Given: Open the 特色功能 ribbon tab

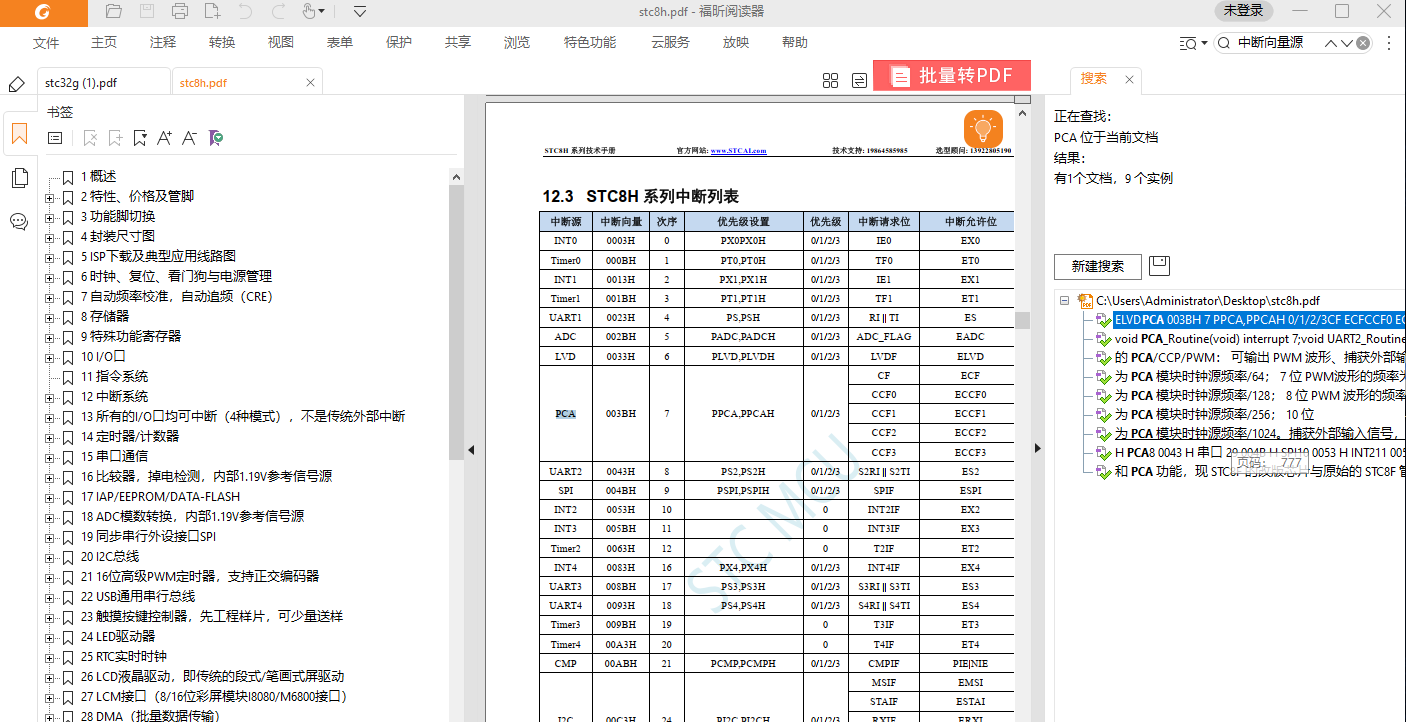Looking at the screenshot, I should pos(590,43).
